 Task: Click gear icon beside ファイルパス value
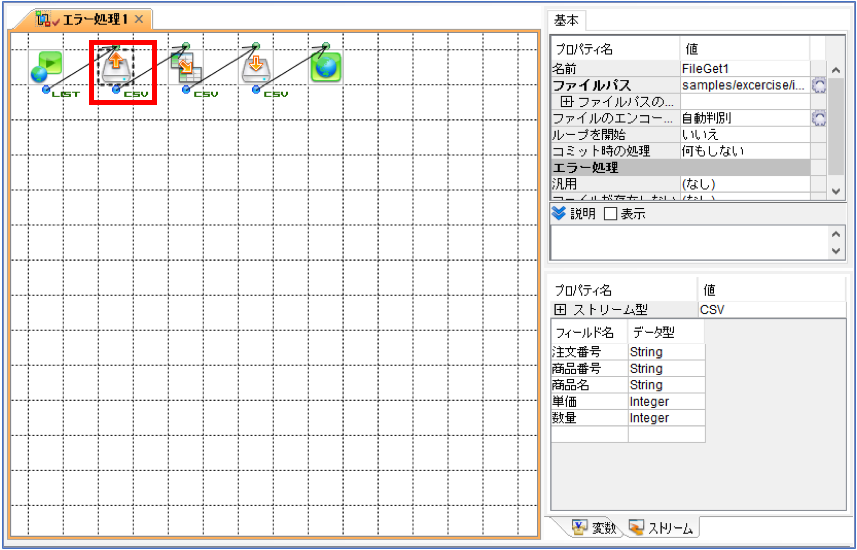pos(818,85)
